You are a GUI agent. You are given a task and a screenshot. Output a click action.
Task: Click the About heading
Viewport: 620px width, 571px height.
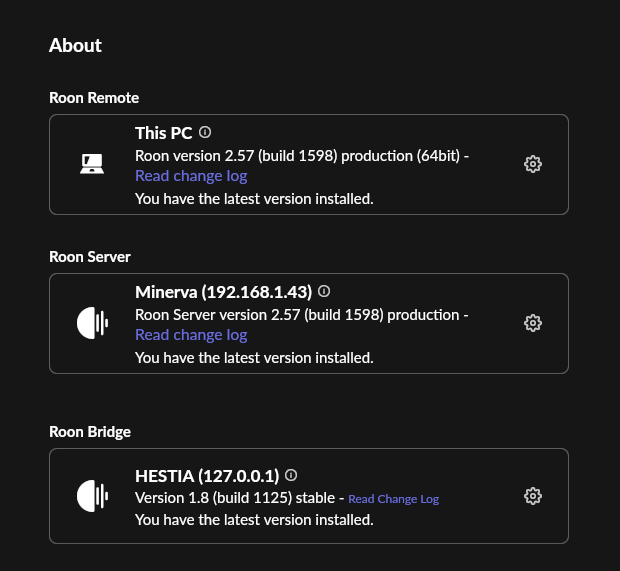coord(75,45)
